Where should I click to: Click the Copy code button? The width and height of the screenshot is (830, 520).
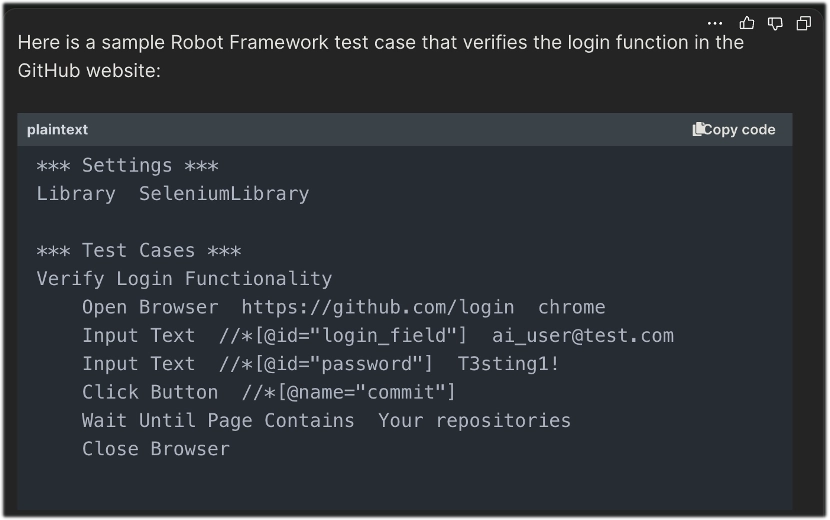coord(734,130)
